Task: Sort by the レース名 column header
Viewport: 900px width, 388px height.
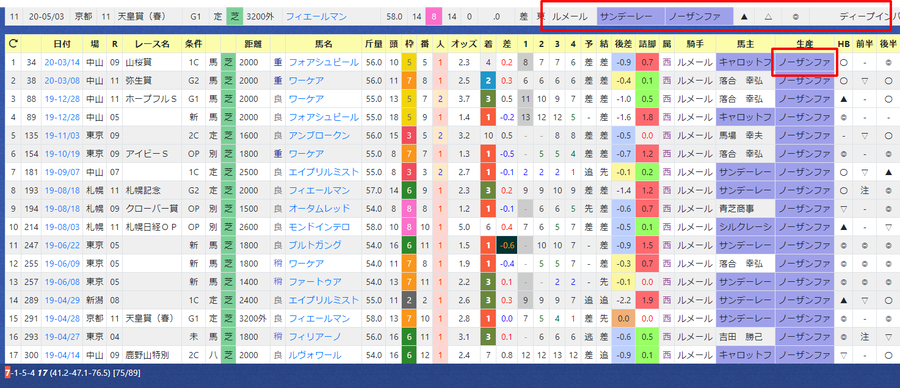Action: (153, 43)
